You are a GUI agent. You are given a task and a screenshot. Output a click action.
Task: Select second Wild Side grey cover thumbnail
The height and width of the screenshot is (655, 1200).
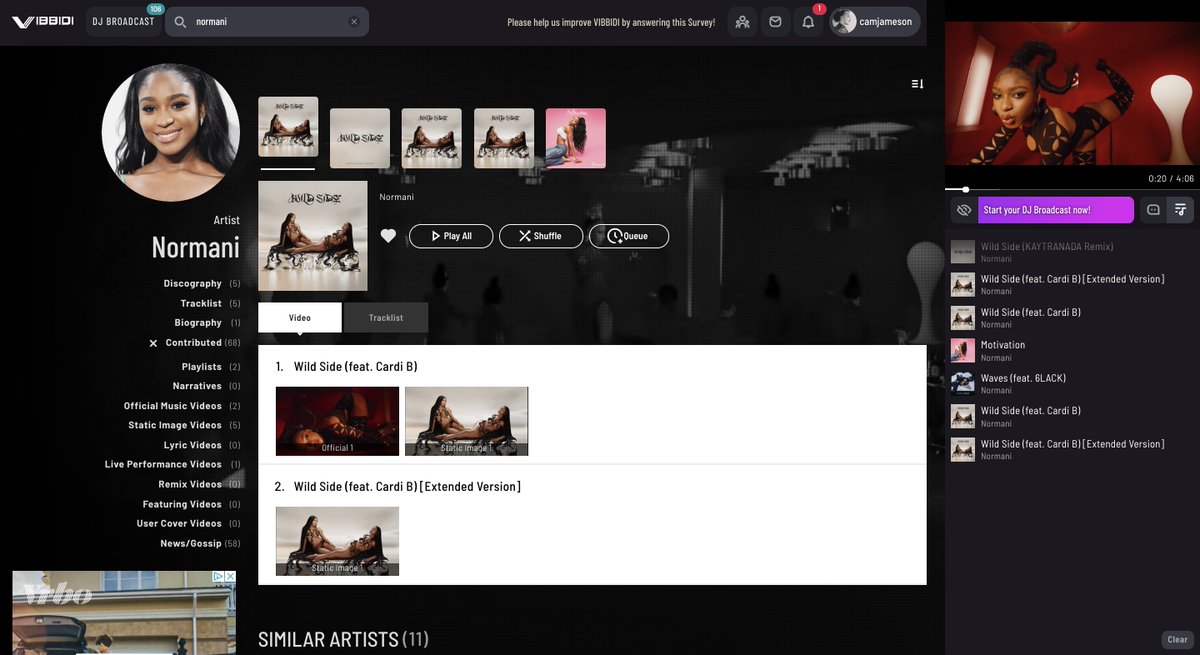(x=360, y=138)
